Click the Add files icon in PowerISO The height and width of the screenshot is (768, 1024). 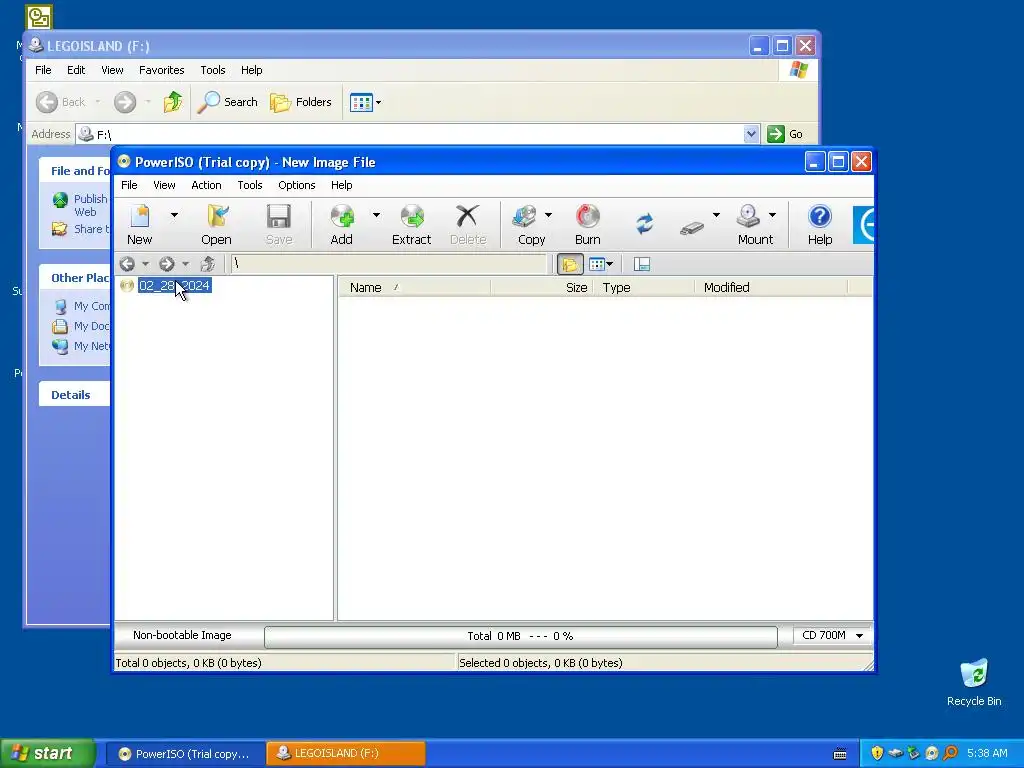coord(342,224)
